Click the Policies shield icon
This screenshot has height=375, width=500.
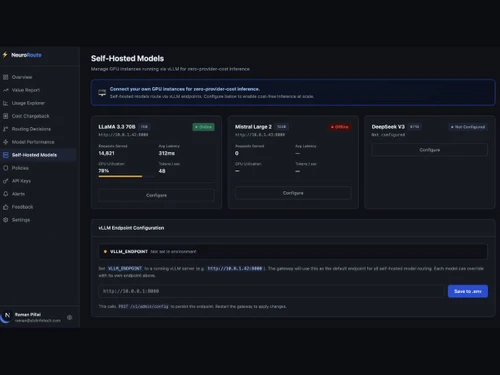tap(5, 168)
